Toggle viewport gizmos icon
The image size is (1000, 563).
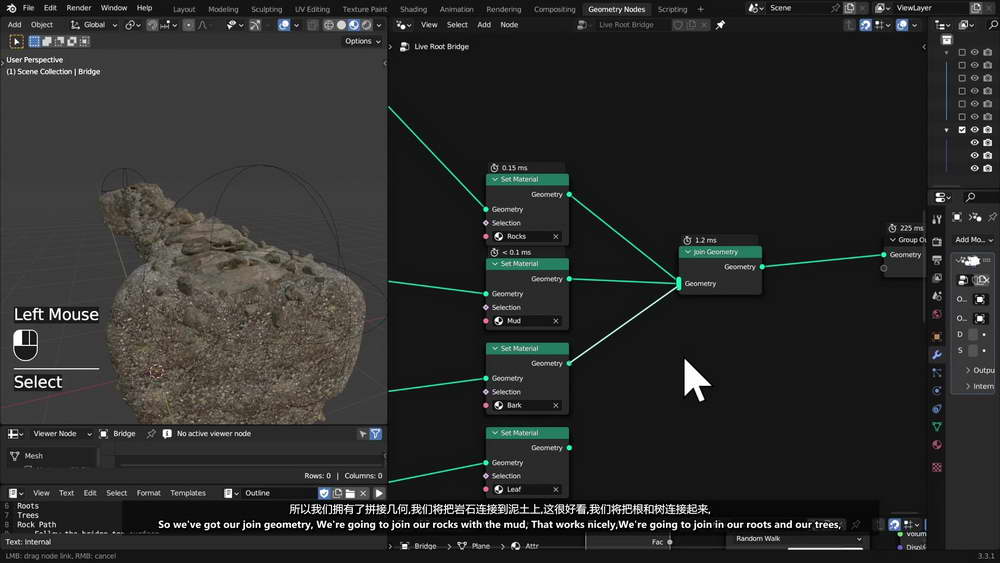[255, 25]
